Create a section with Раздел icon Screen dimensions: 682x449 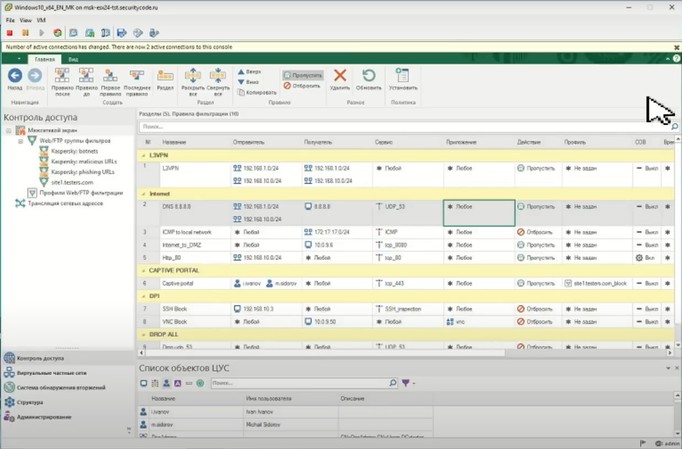point(165,76)
